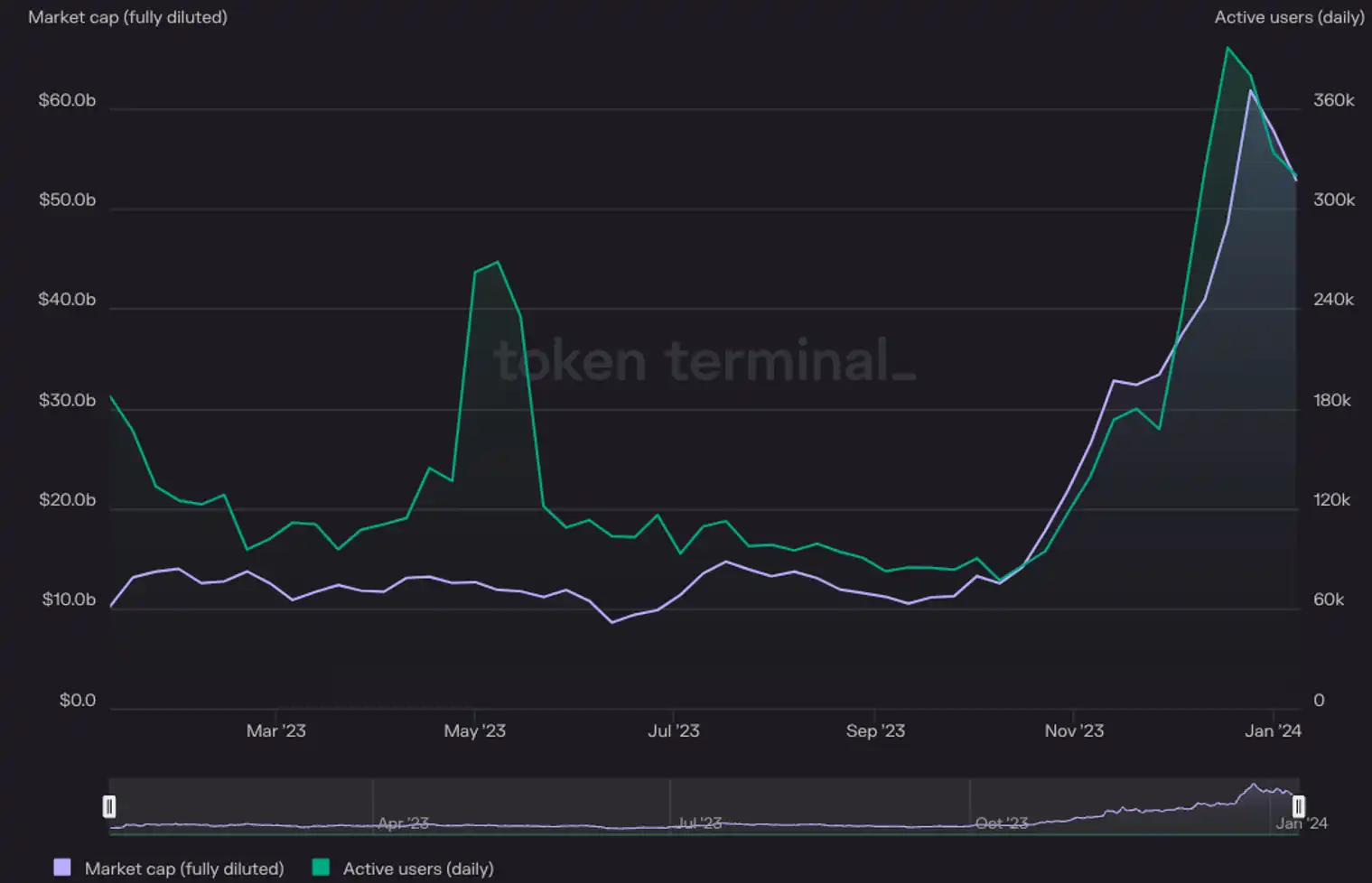The image size is (1372, 883).
Task: Click the Apr '23 label in range navigator
Action: click(x=403, y=823)
